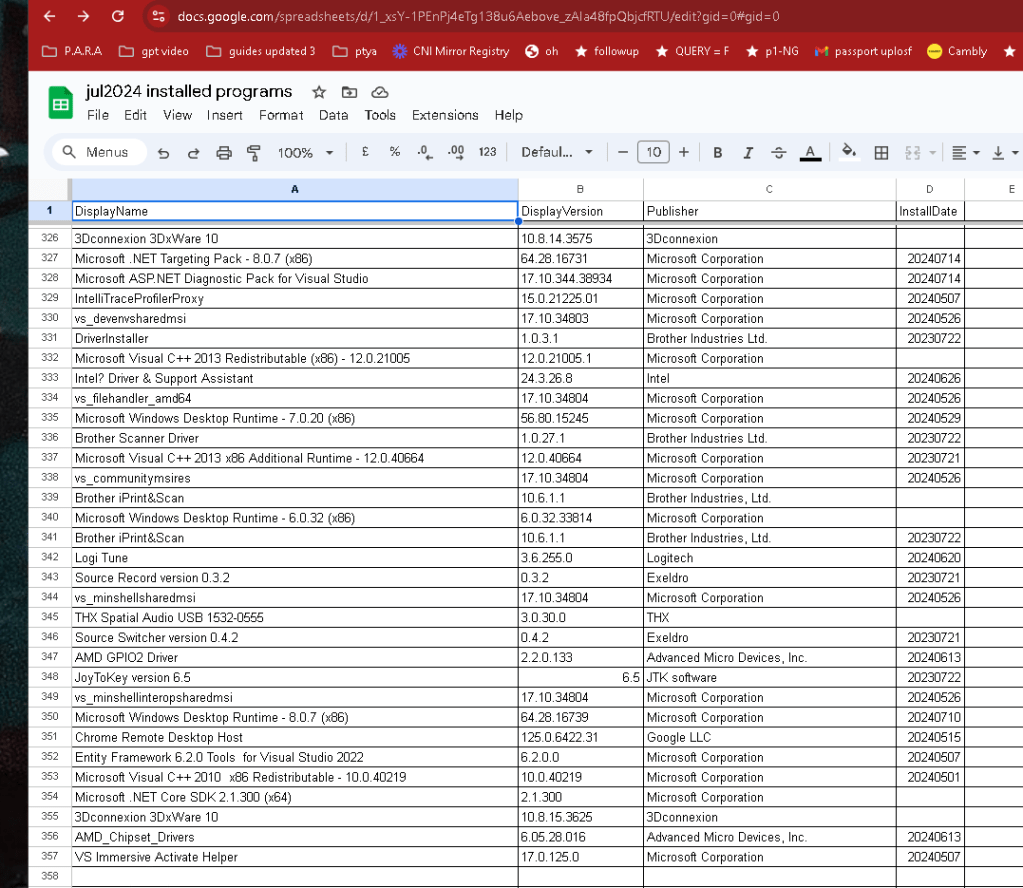Image resolution: width=1023 pixels, height=888 pixels.
Task: Increase font size with plus button
Action: point(683,152)
